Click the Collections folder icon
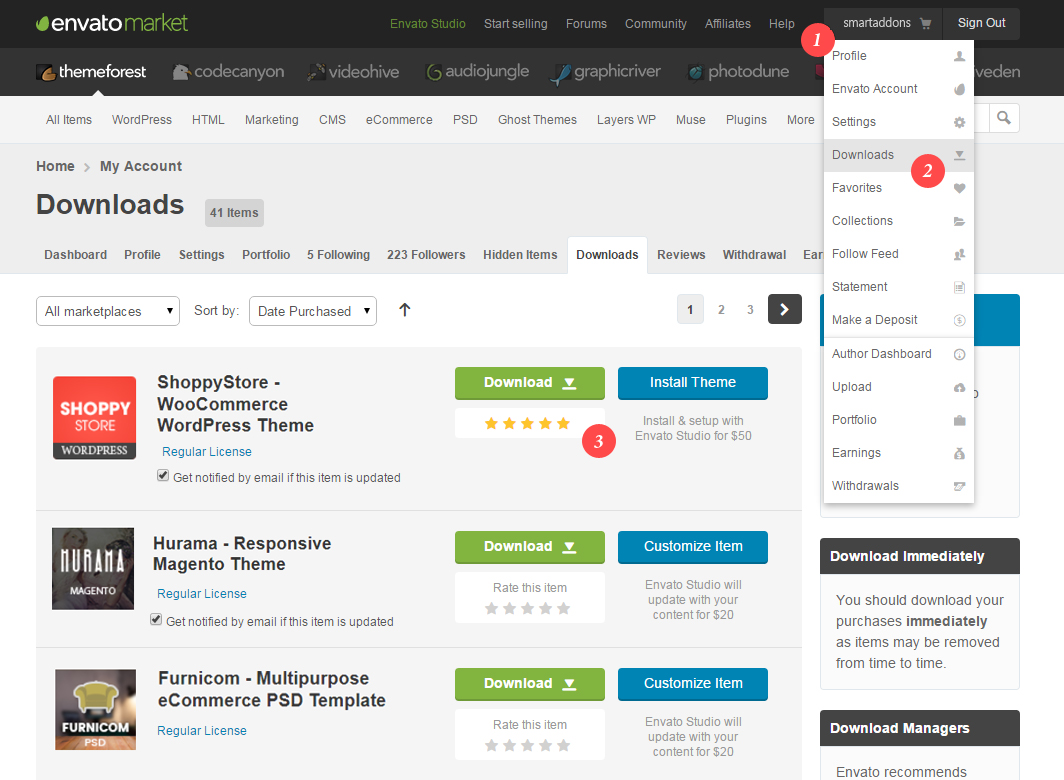1064x780 pixels. coord(959,221)
